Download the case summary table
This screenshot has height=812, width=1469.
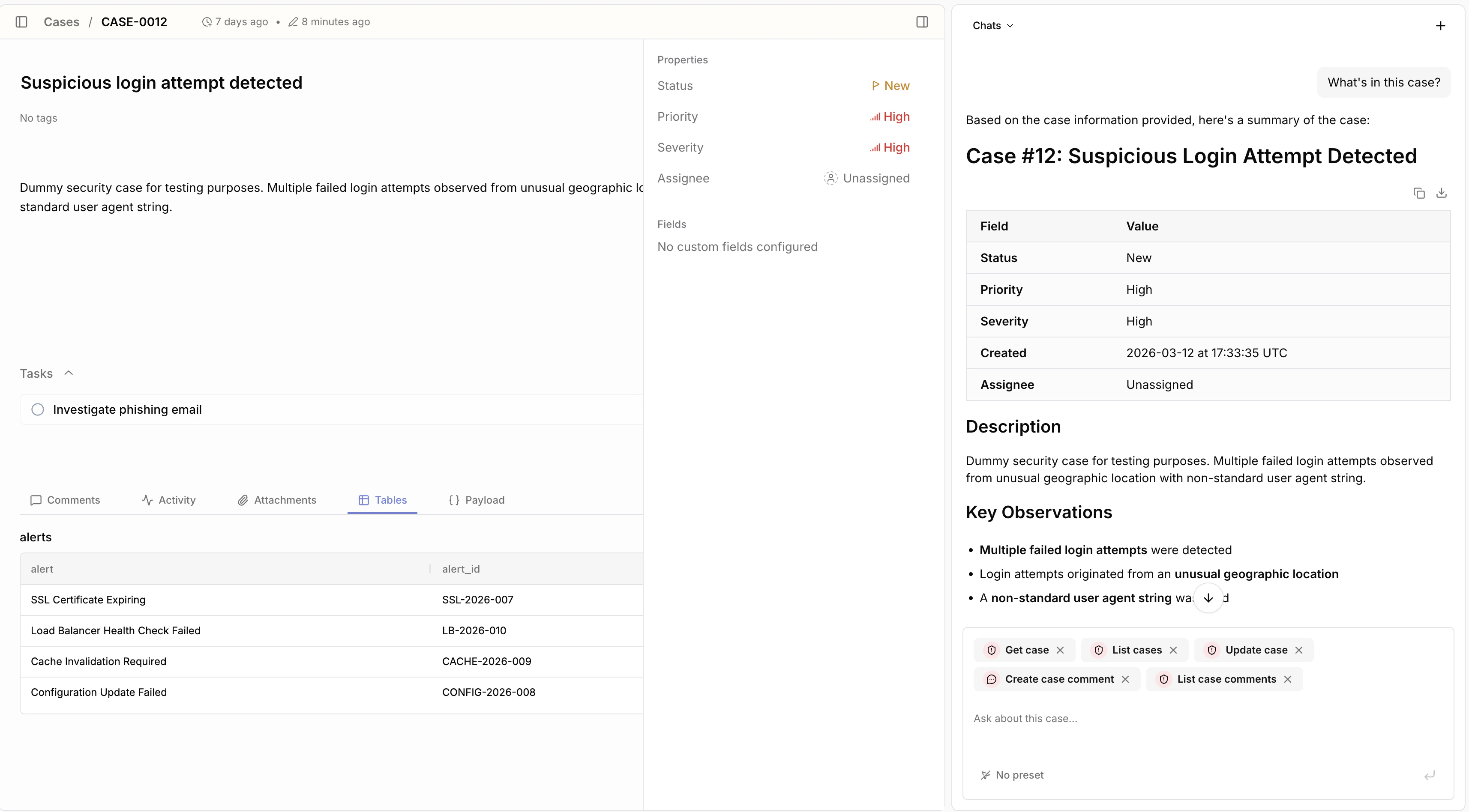coord(1441,193)
